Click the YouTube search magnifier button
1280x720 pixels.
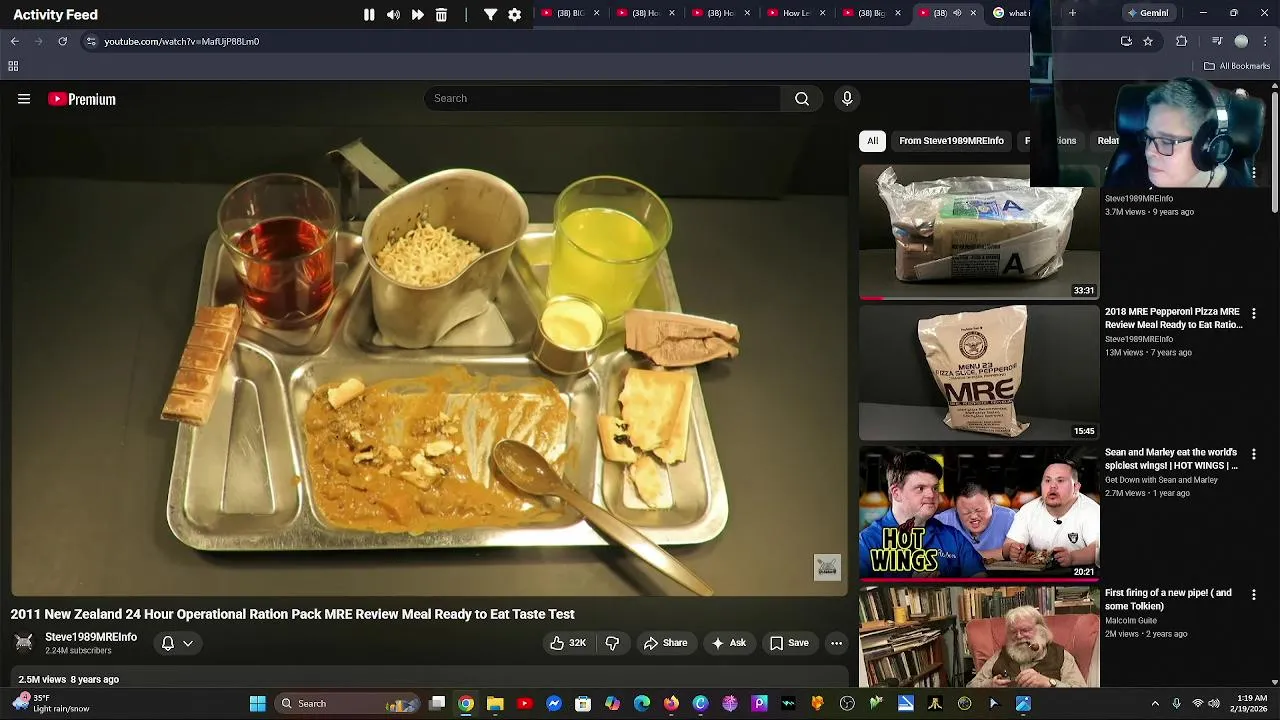(x=802, y=98)
